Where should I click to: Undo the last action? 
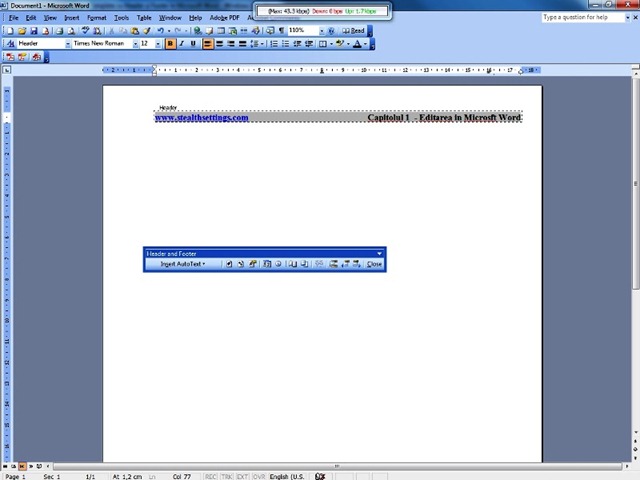160,31
